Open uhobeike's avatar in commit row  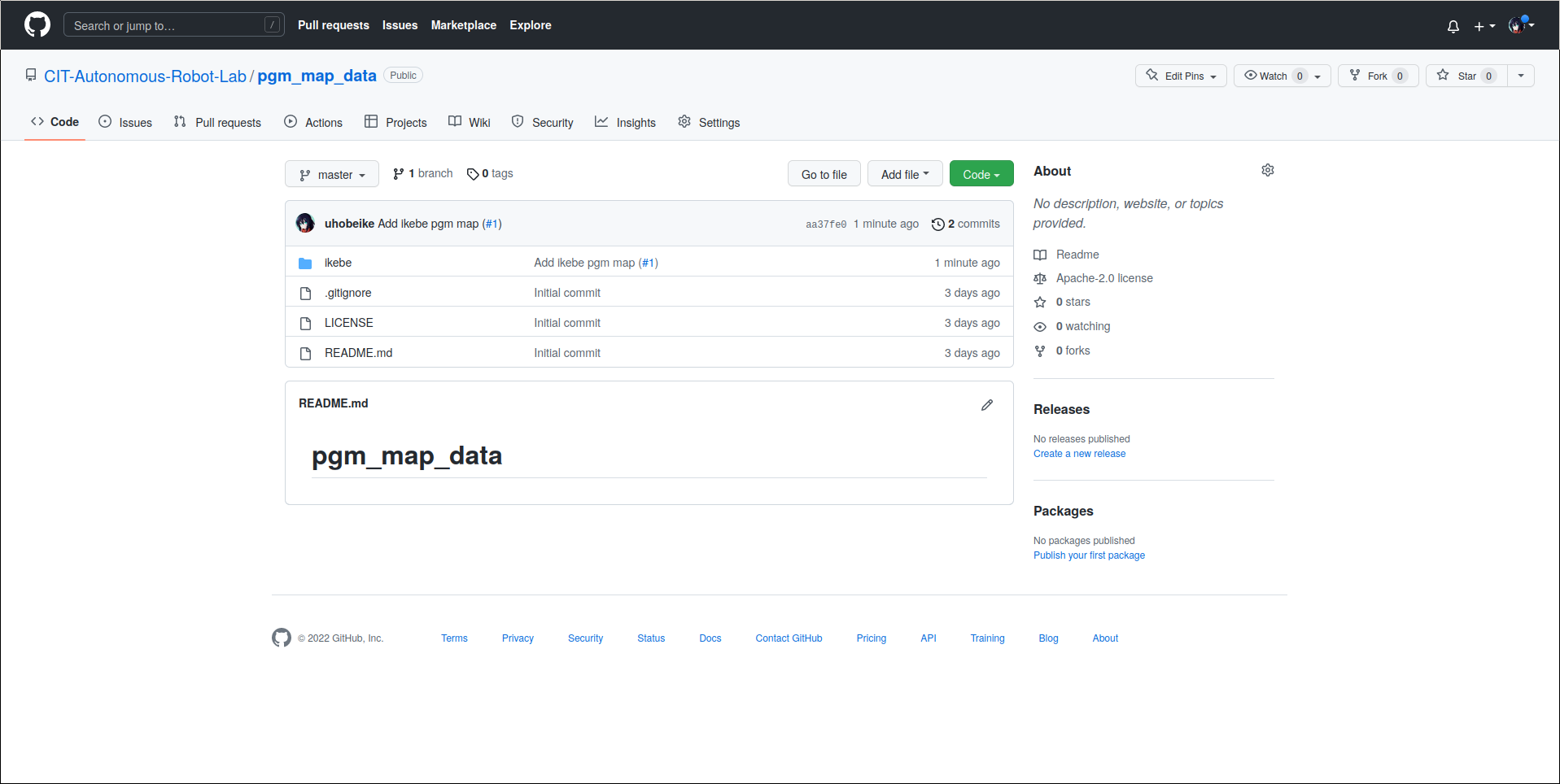coord(305,223)
